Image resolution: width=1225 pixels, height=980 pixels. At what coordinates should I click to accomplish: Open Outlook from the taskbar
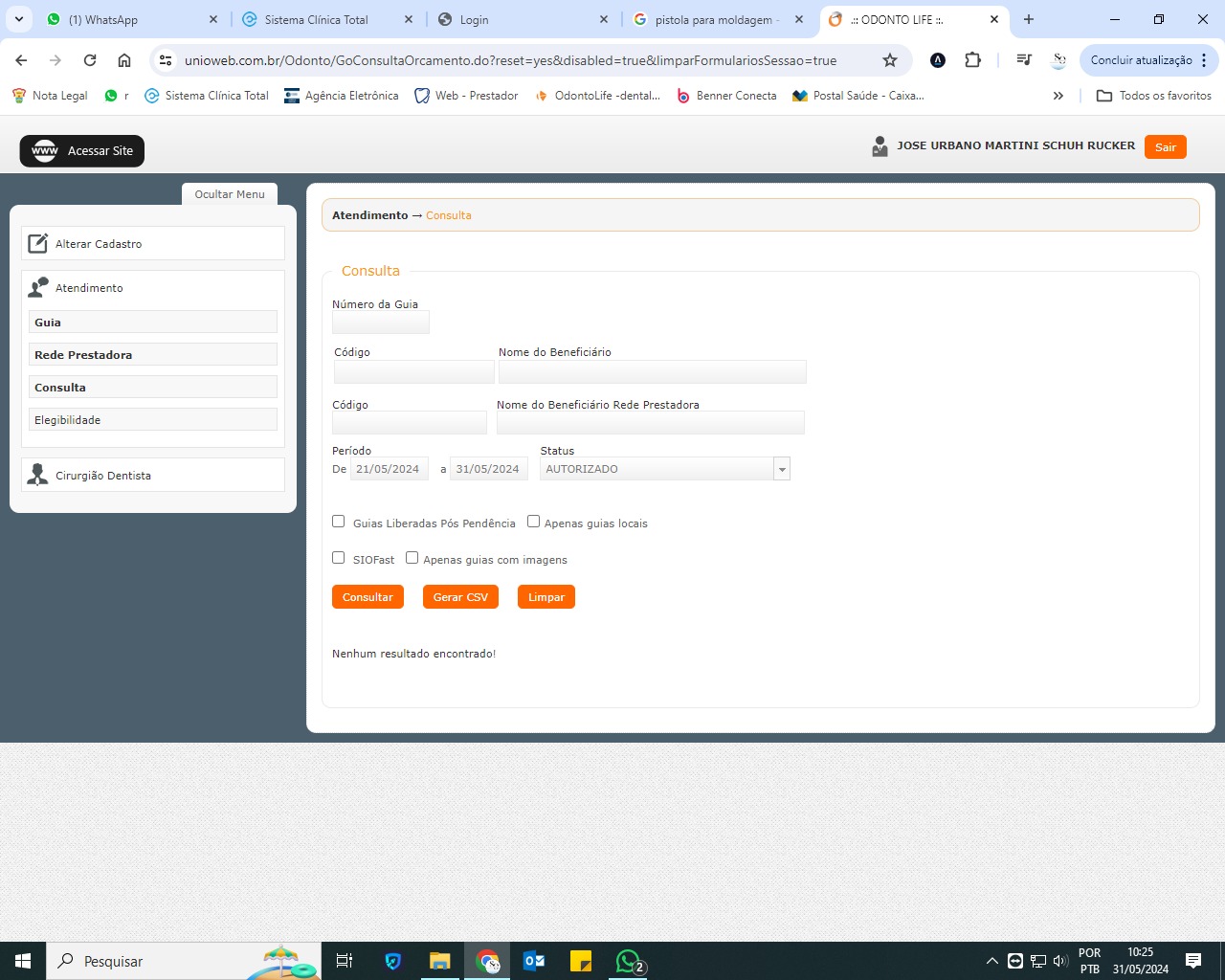coord(534,961)
